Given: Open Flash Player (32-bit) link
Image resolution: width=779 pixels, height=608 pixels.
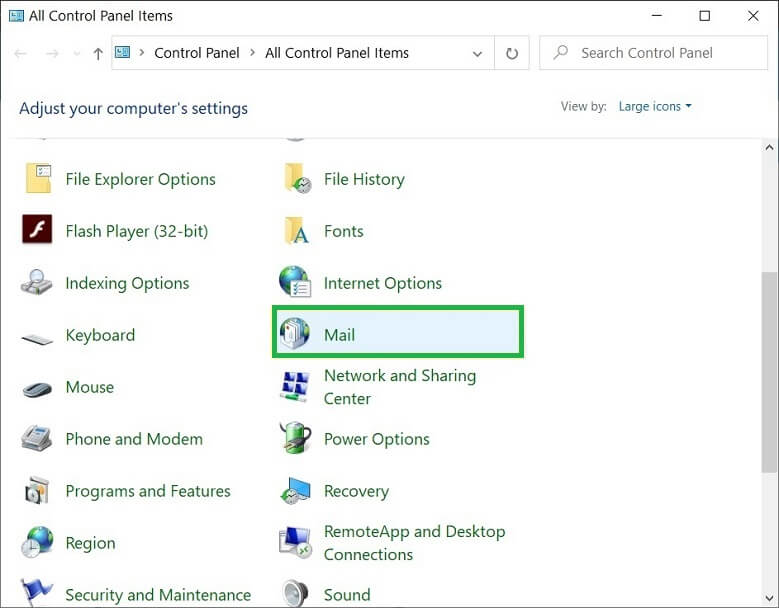Looking at the screenshot, I should pos(137,231).
